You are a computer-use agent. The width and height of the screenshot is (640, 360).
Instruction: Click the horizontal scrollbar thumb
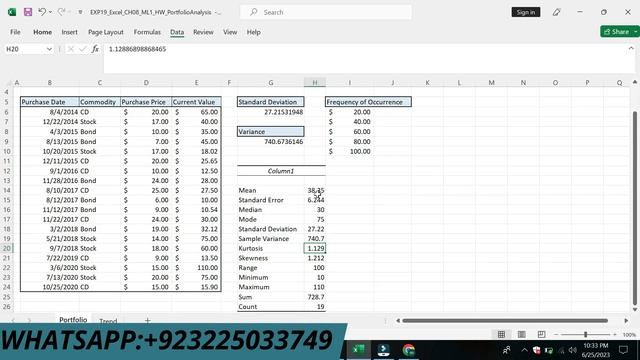tap(505, 321)
